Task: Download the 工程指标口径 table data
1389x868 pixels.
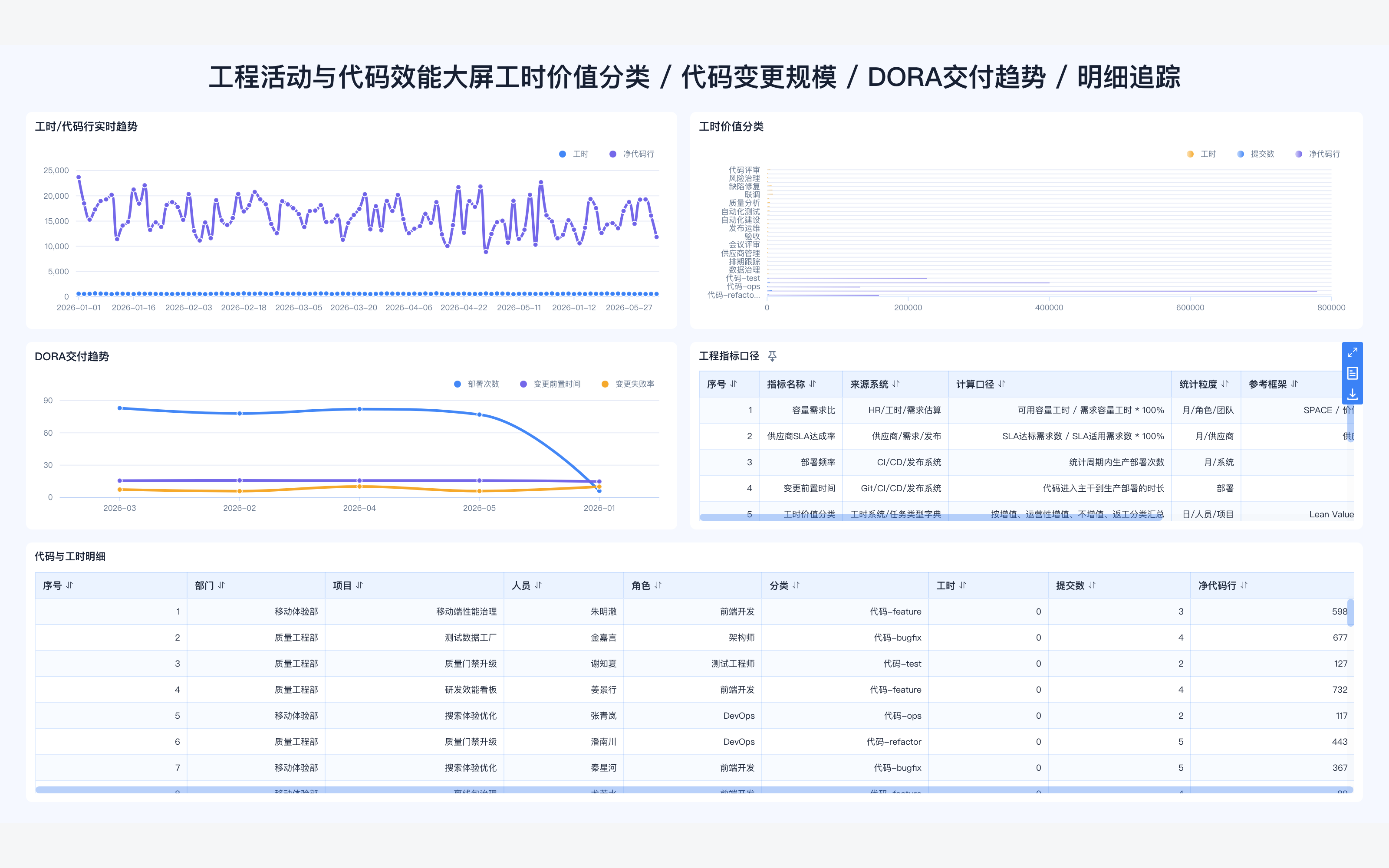Action: 1352,394
